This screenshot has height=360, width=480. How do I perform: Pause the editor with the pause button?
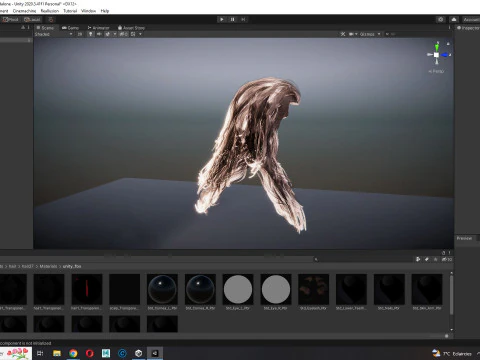[x=232, y=19]
